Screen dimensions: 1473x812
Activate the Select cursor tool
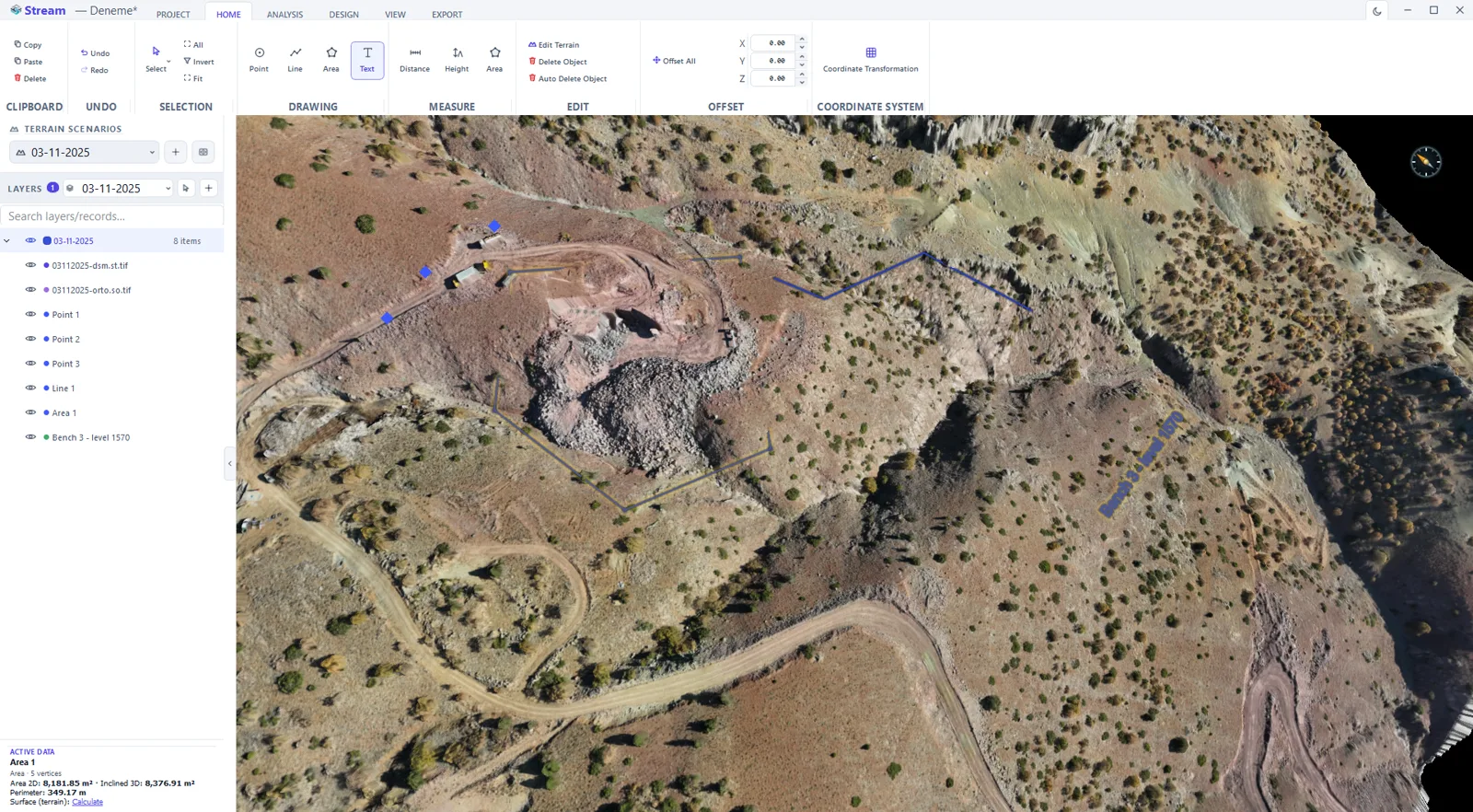156,59
